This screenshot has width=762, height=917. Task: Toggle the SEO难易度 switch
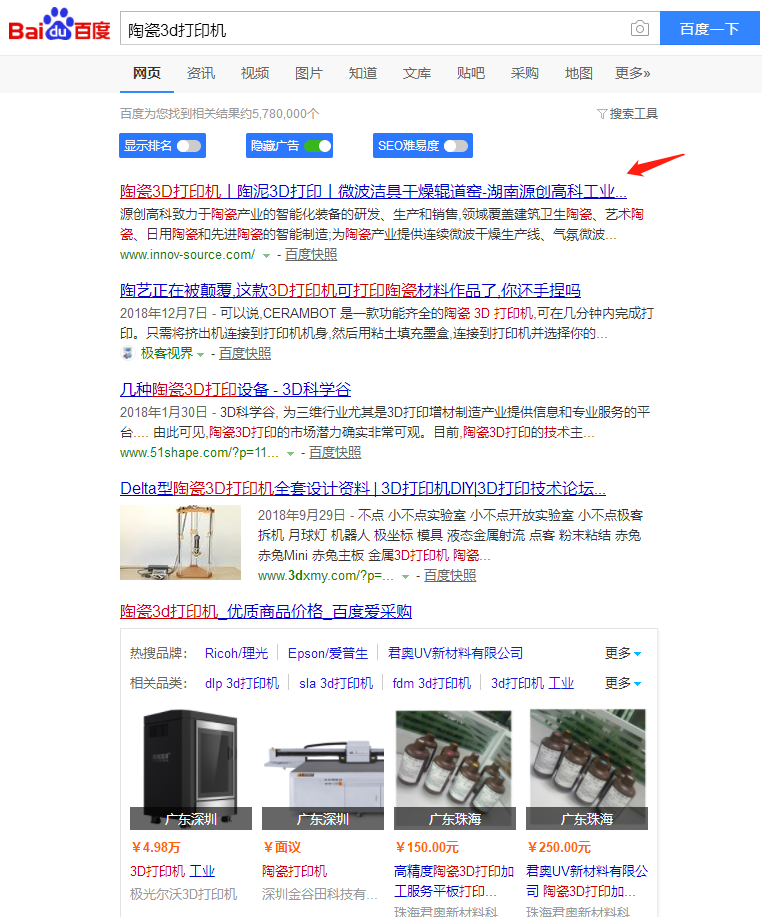point(456,146)
